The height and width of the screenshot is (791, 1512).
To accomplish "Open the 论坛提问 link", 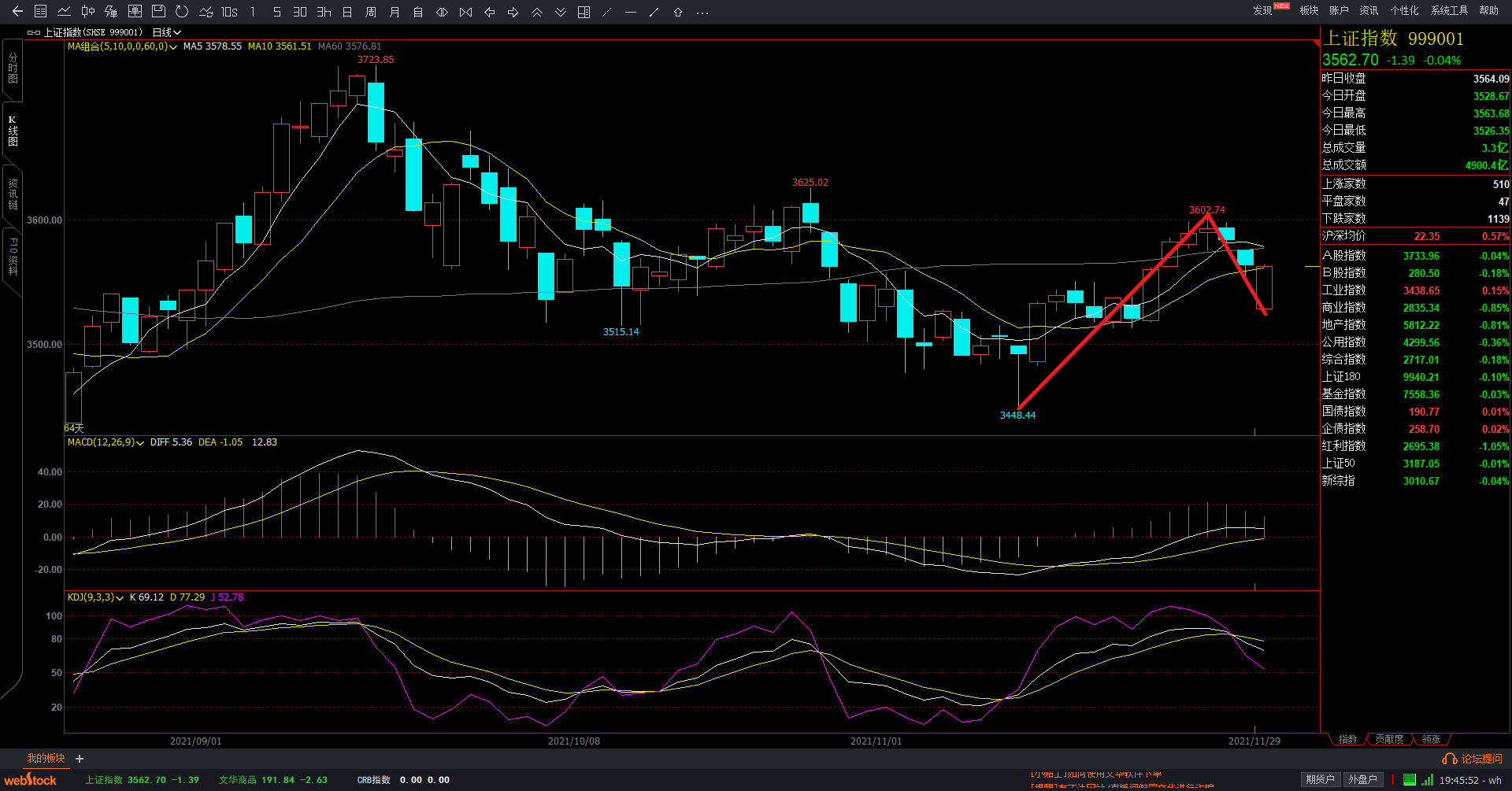I will point(1474,759).
